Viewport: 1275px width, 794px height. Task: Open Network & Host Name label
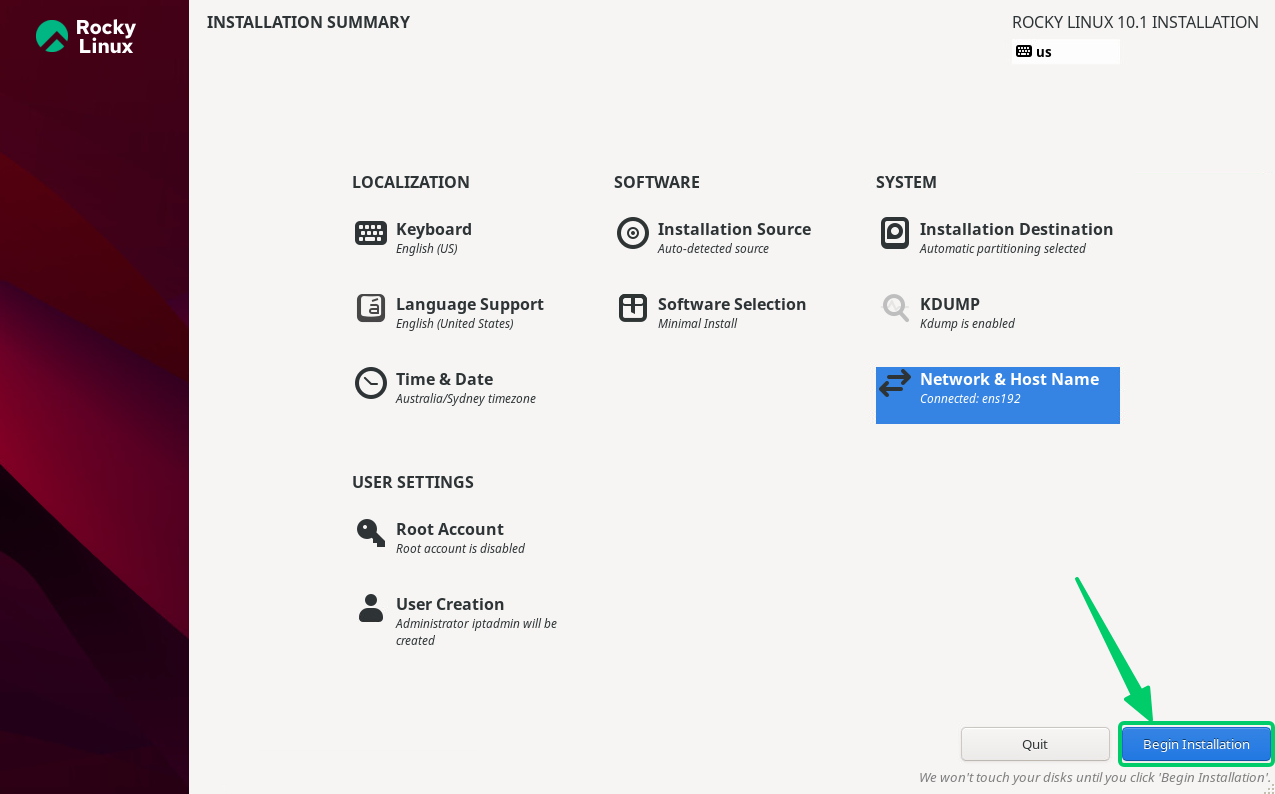[x=1009, y=379]
